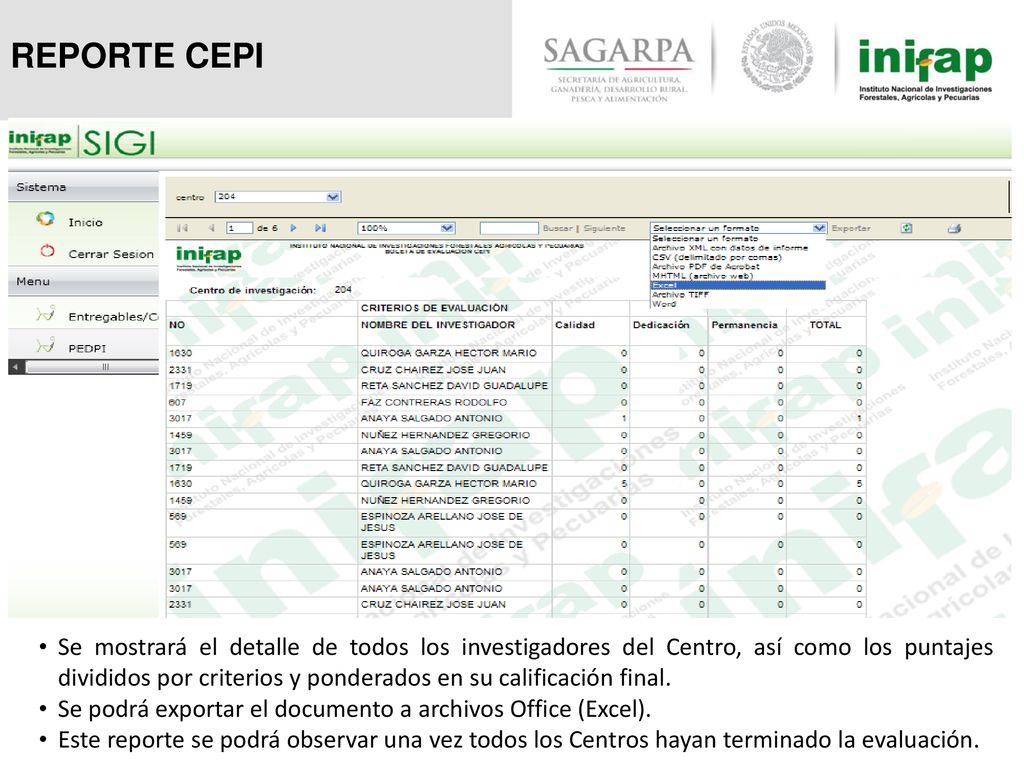Click the Cerrar Sesion power icon
Image resolution: width=1024 pixels, height=768 pixels.
pos(47,251)
